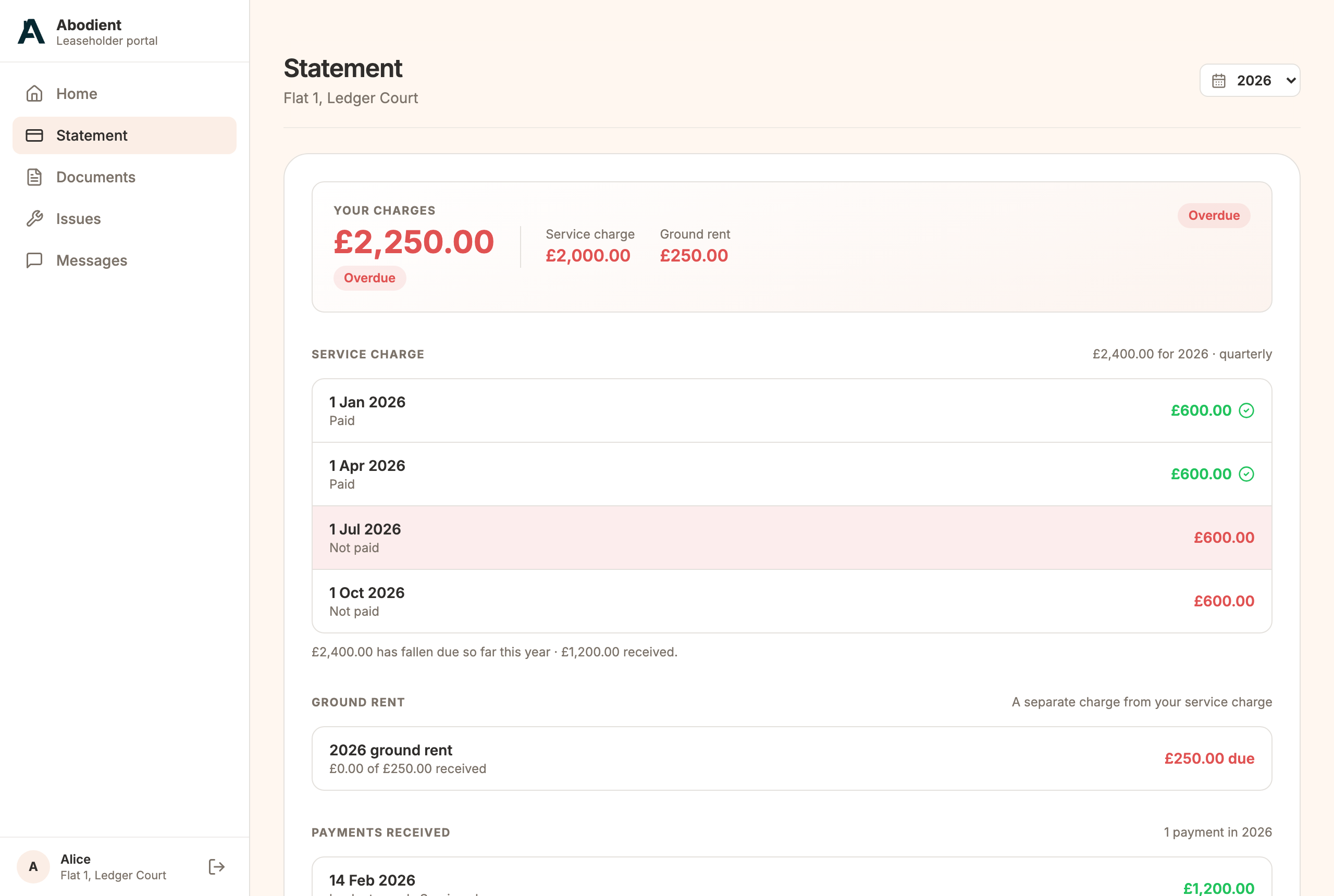Image resolution: width=1334 pixels, height=896 pixels.
Task: Click the Messages speech bubble icon
Action: pos(34,260)
